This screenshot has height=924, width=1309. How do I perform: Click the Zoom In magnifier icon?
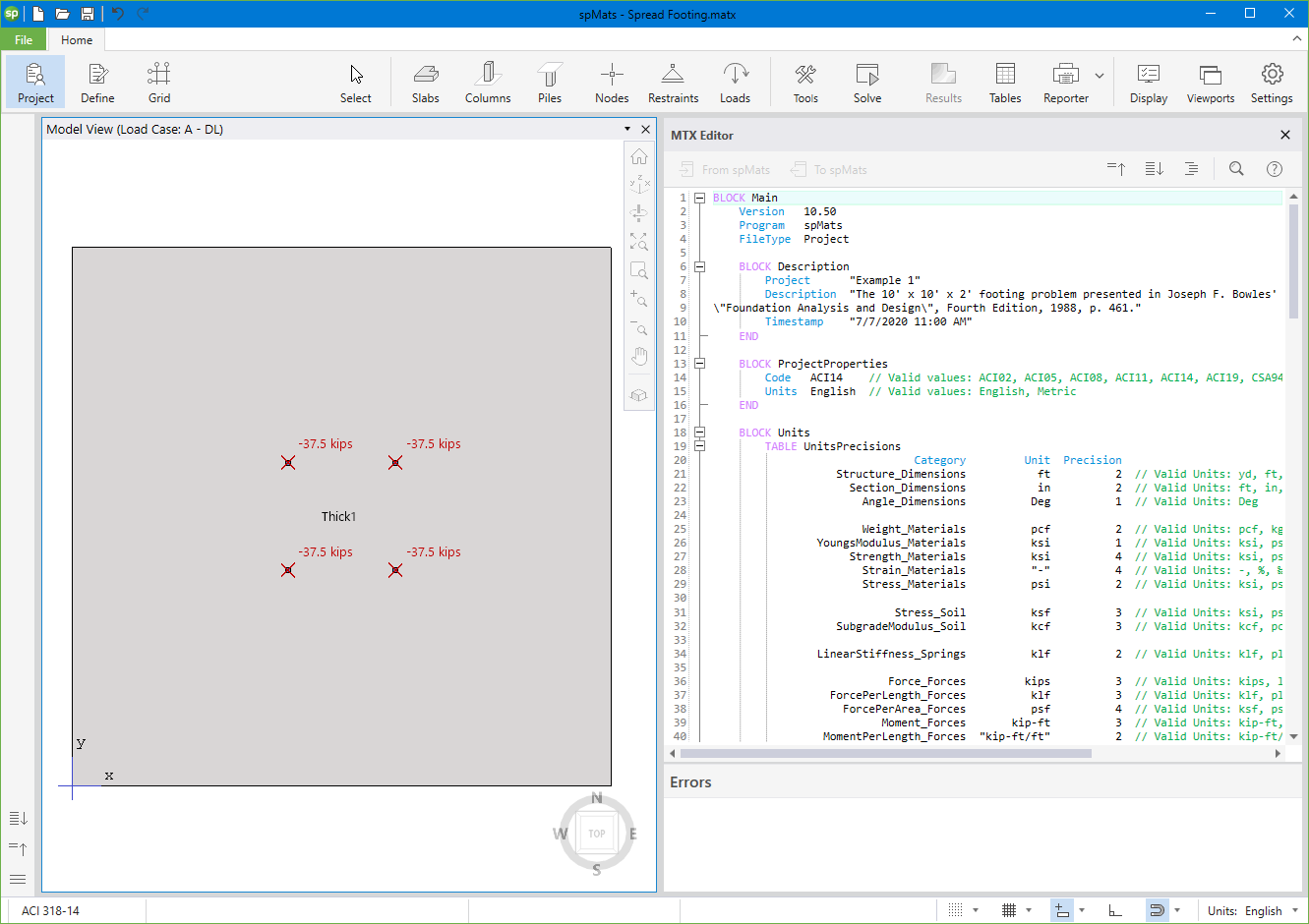coord(639,299)
